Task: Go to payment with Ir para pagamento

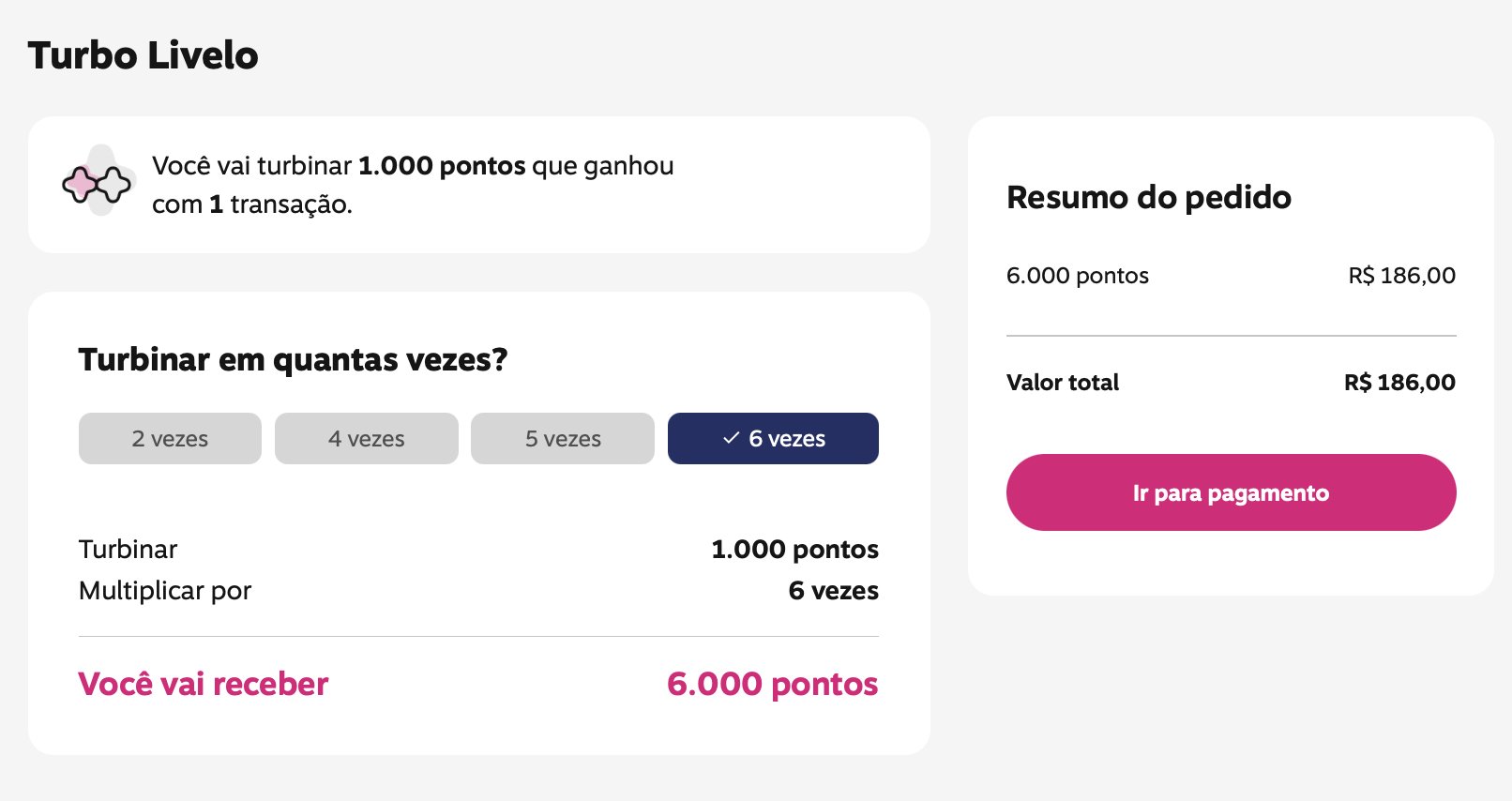Action: (1231, 492)
